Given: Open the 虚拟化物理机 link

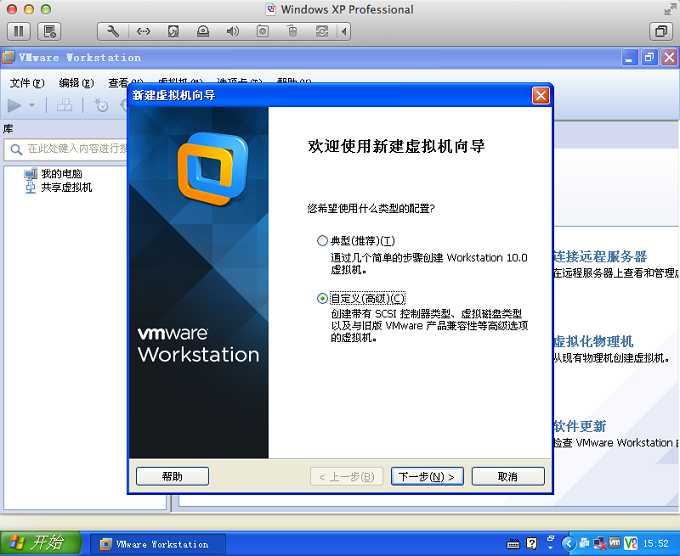Looking at the screenshot, I should click(593, 341).
